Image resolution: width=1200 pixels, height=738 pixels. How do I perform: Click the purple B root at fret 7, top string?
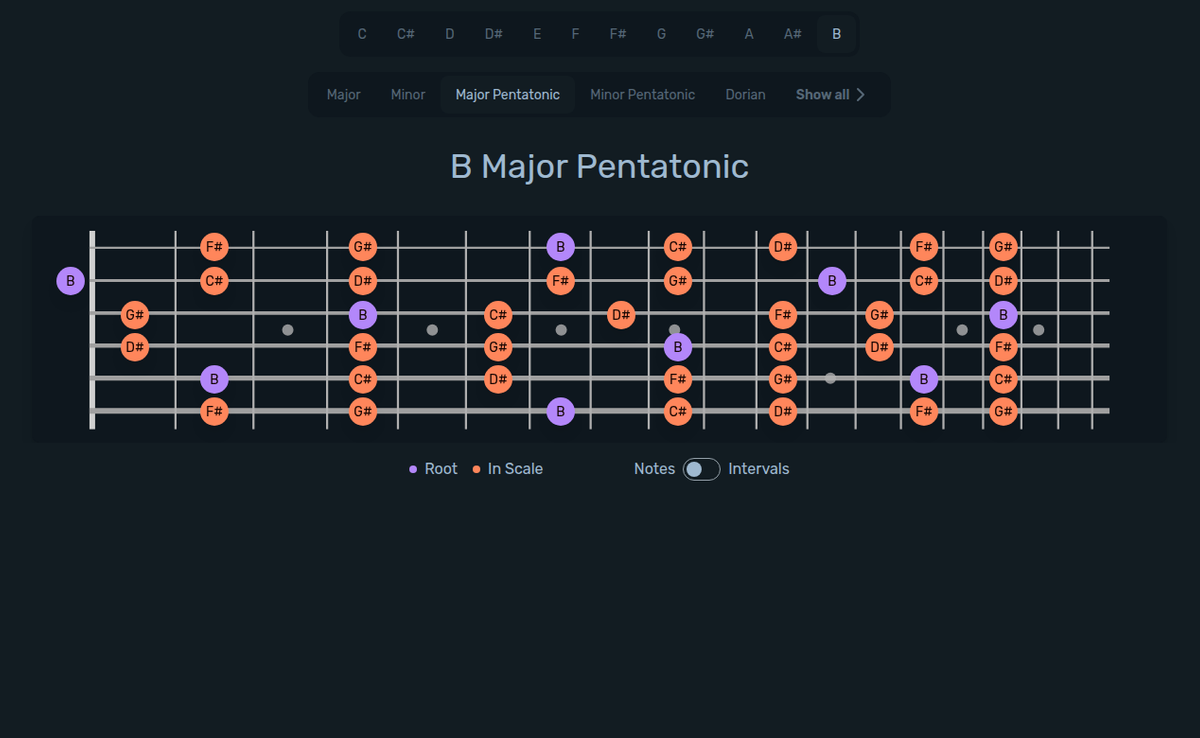click(x=561, y=246)
